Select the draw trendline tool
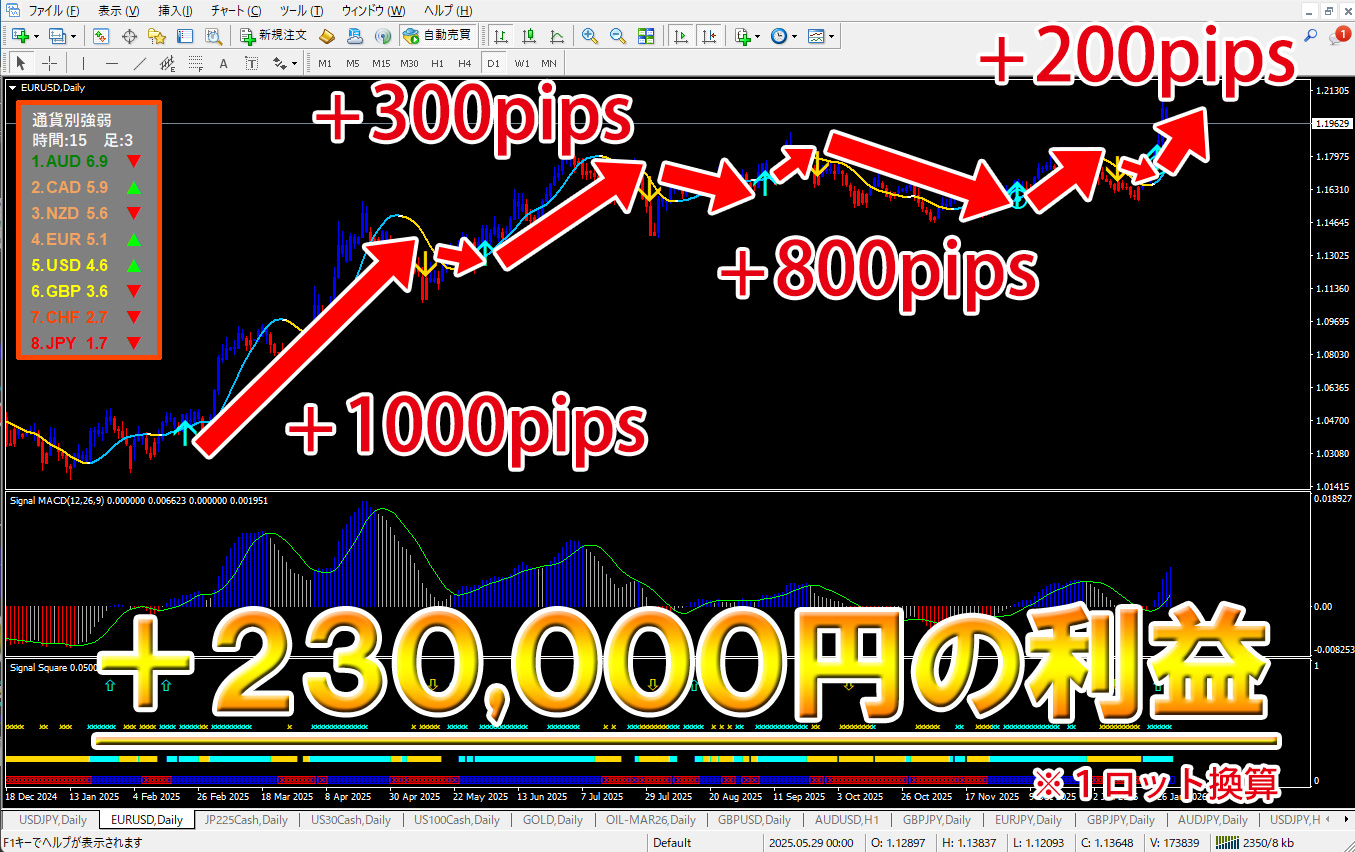 click(139, 63)
